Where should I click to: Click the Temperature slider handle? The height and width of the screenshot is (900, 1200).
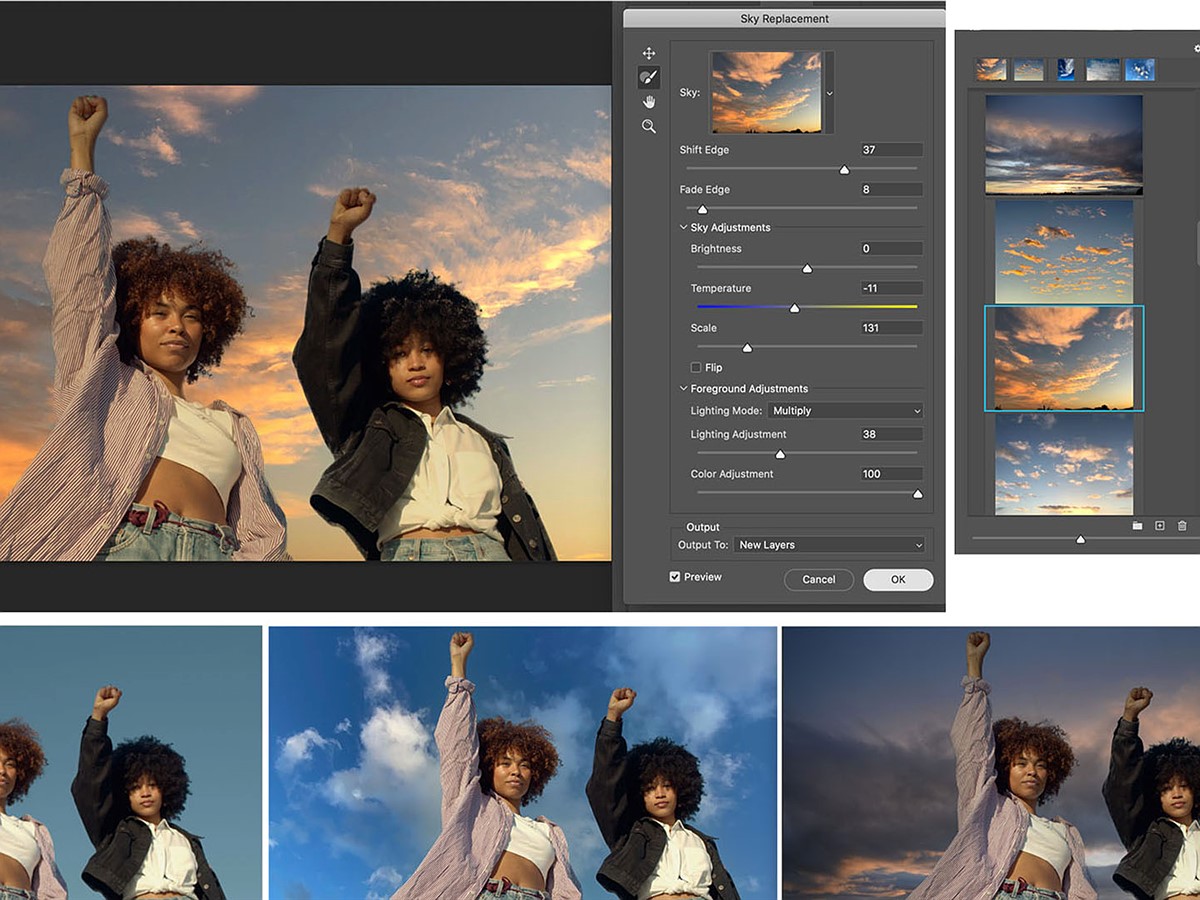(795, 308)
